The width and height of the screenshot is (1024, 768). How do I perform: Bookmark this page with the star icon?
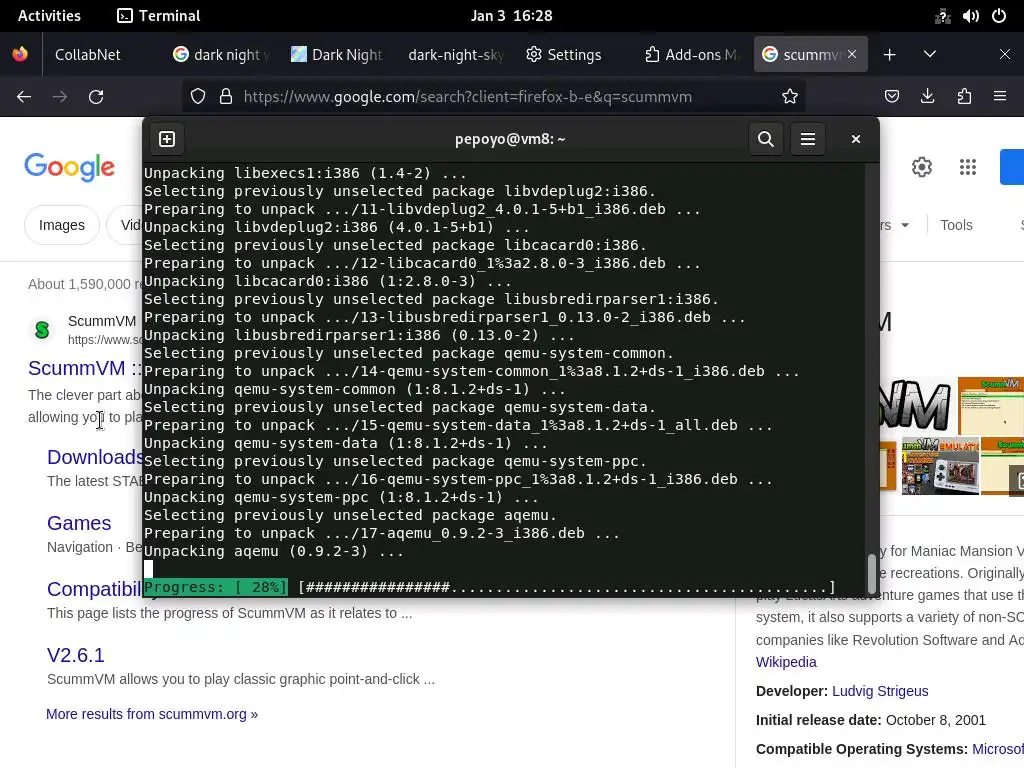790,97
